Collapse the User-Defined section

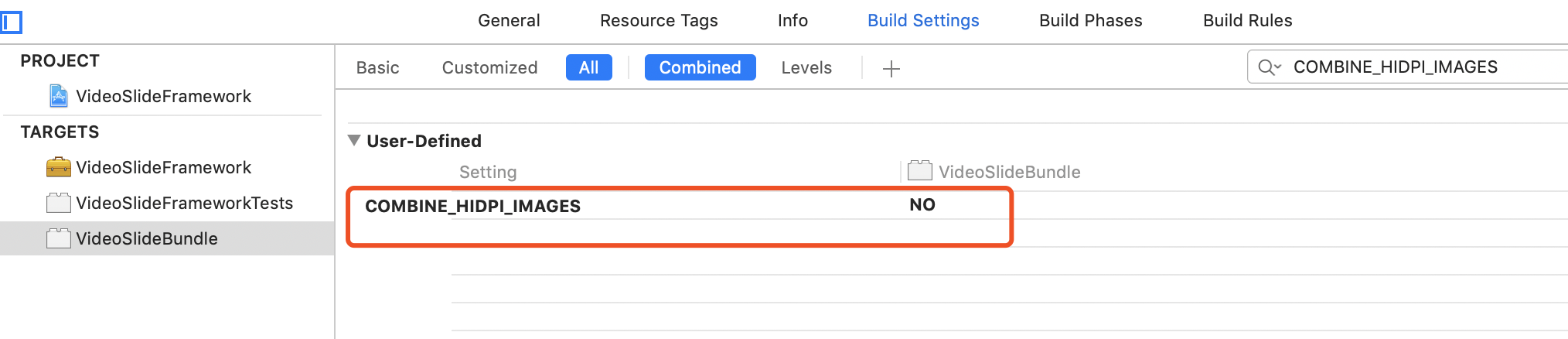point(354,140)
